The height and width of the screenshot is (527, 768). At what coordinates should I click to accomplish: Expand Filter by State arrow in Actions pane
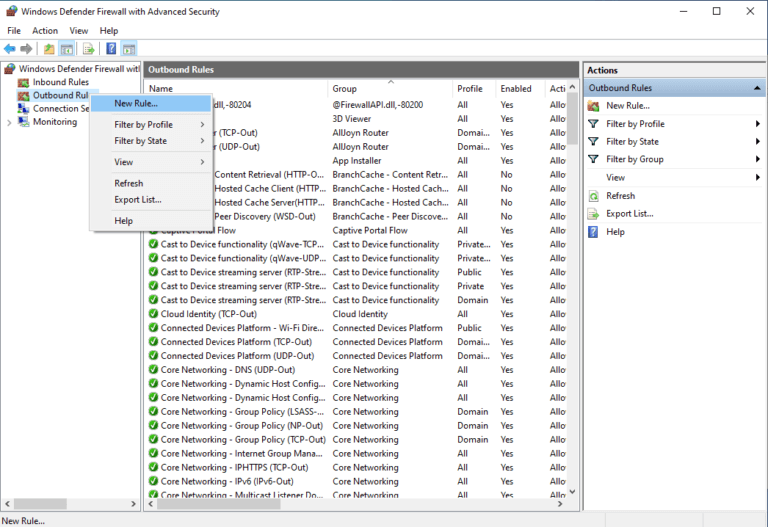757,142
